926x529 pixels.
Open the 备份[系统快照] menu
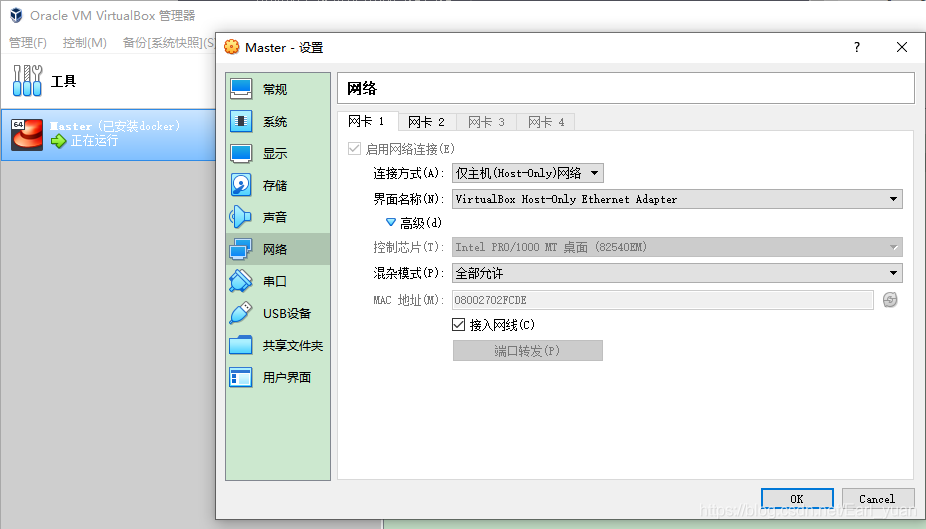168,43
